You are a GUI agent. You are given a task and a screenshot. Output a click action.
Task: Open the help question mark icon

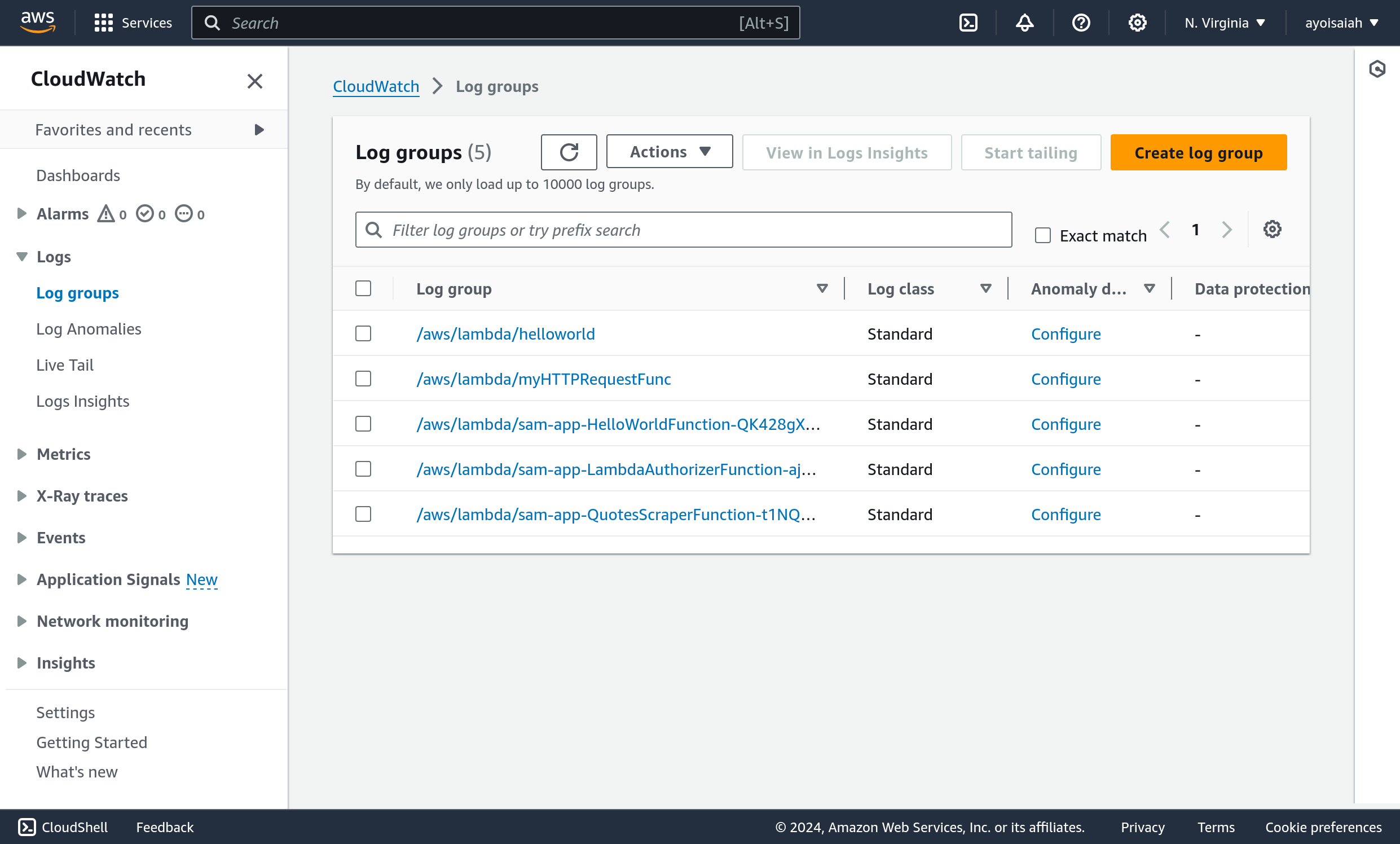(x=1081, y=23)
